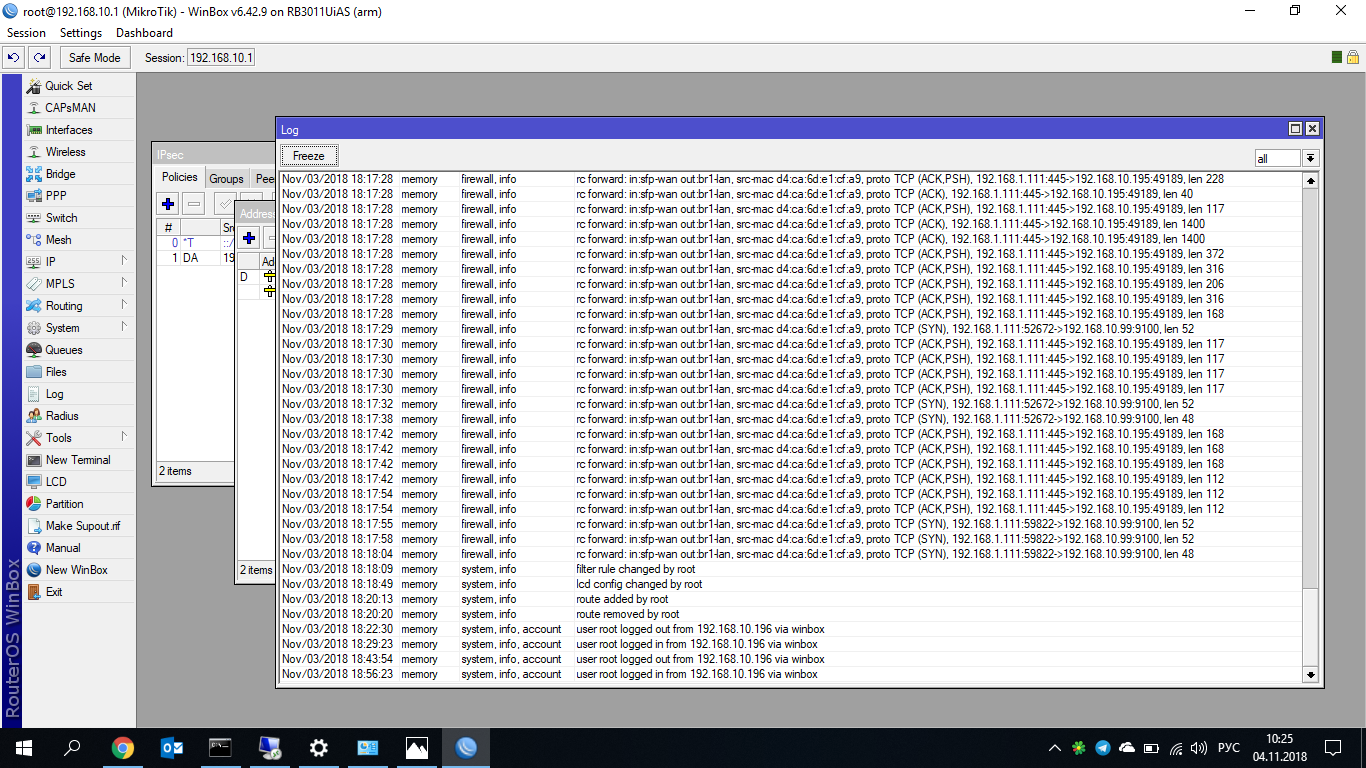This screenshot has height=768, width=1366.
Task: Show hidden tray icons chevron
Action: tap(1054, 748)
